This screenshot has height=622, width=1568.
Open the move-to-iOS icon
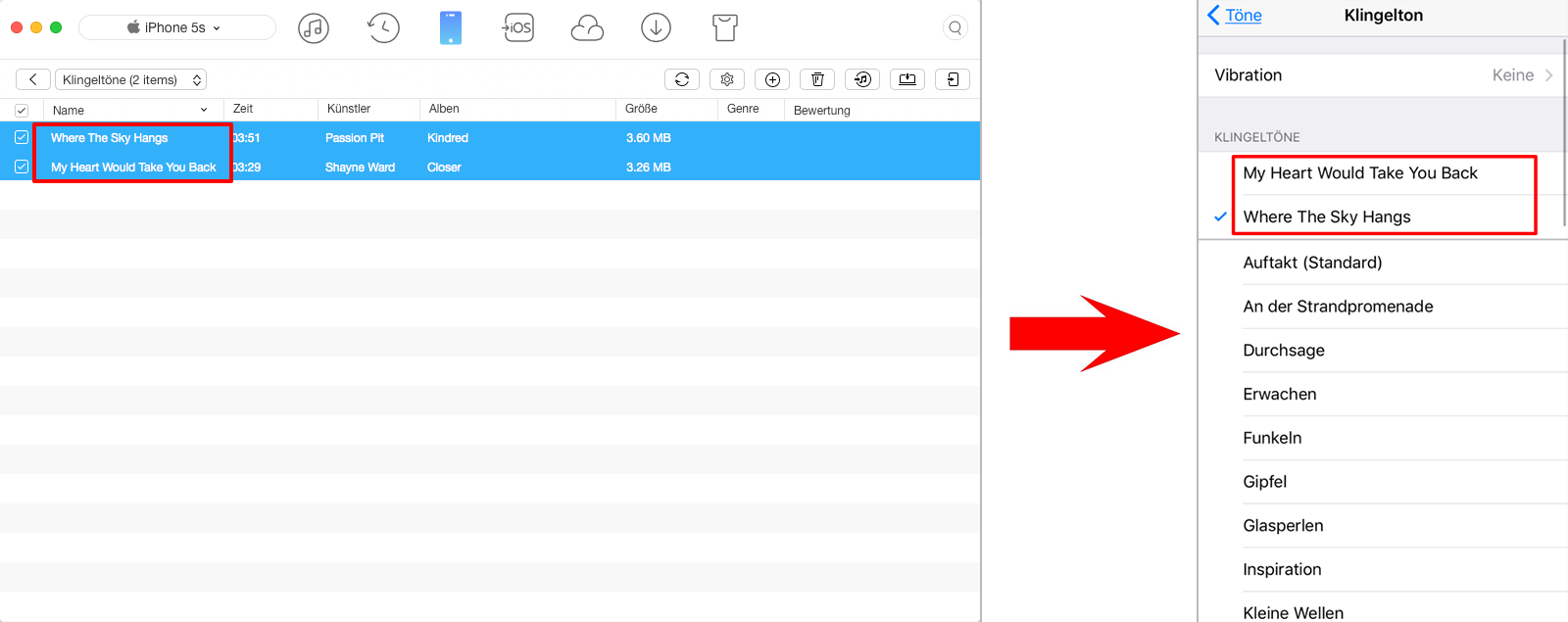click(518, 28)
